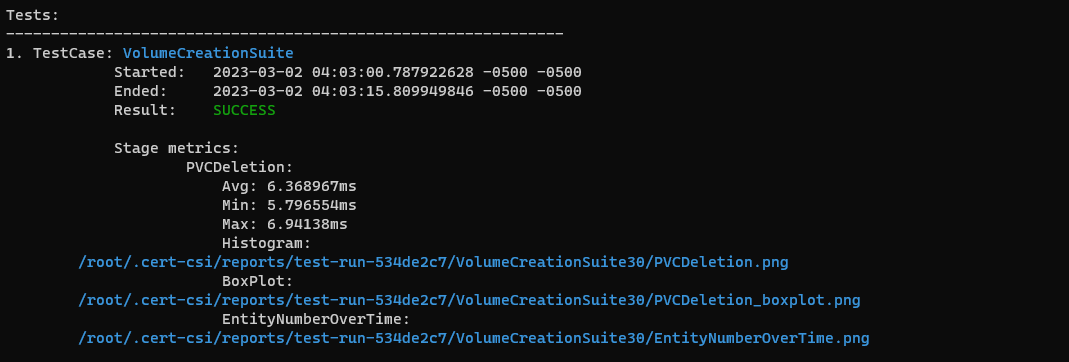1069x362 pixels.
Task: Click the Result label
Action: pyautogui.click(x=145, y=110)
